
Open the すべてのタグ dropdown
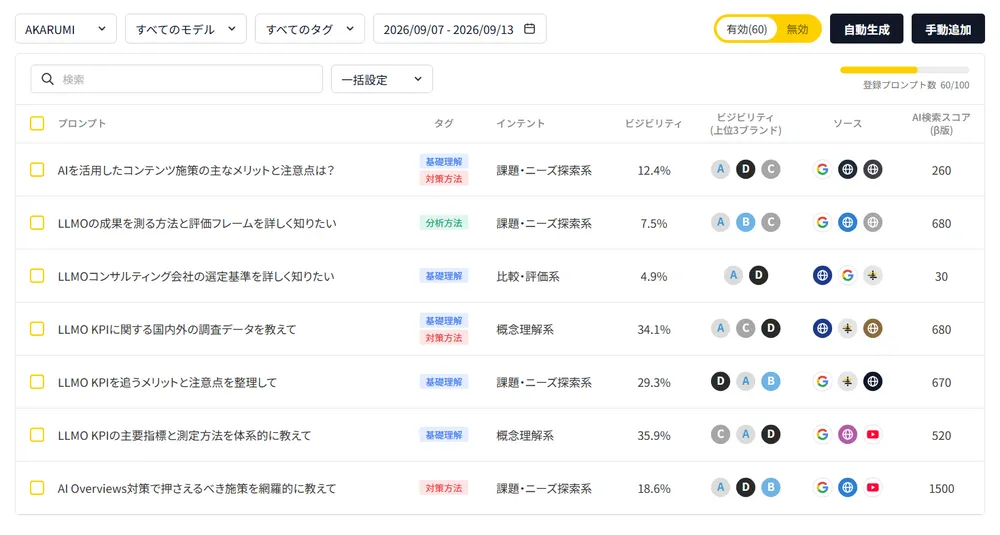click(x=310, y=29)
